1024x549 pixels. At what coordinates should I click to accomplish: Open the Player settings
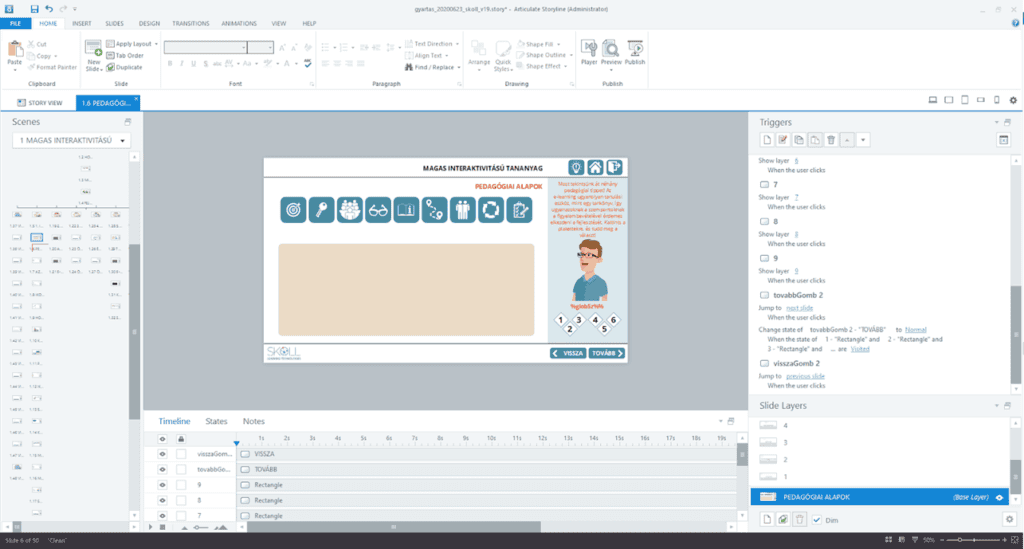(x=589, y=53)
